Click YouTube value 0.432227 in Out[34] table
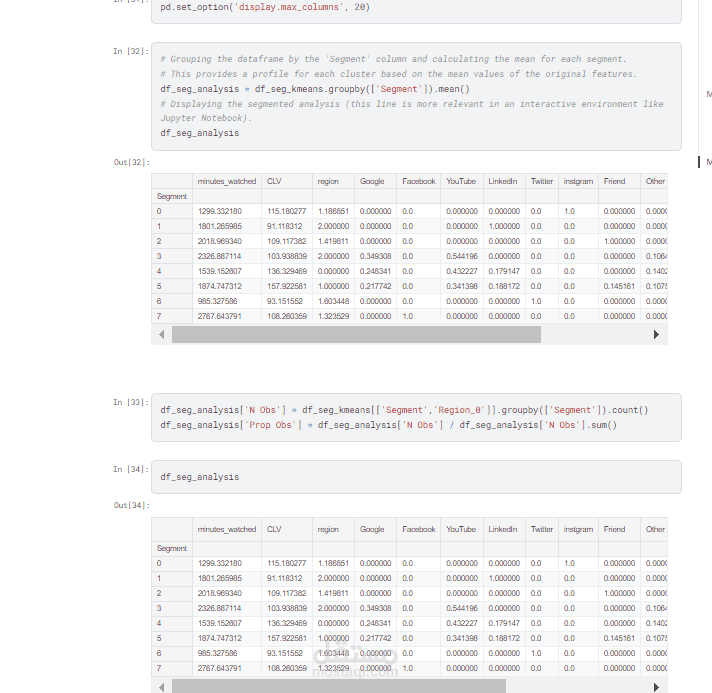The image size is (712, 693). tap(462, 623)
